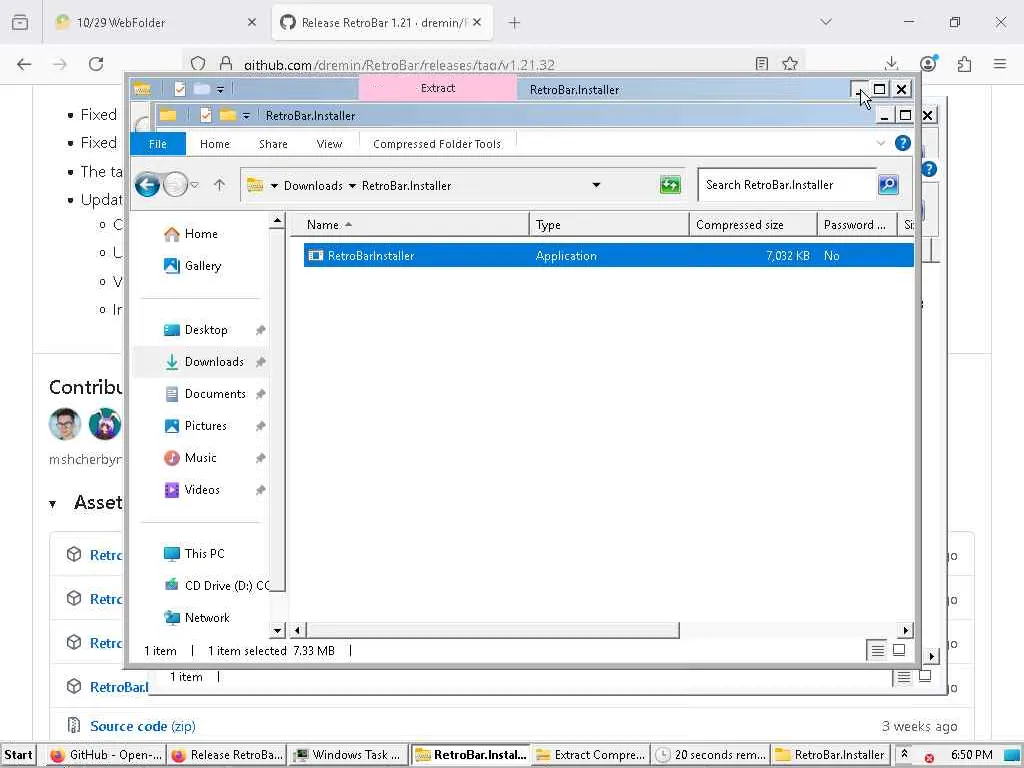Open the address bar history dropdown
Viewport: 1024px width, 768px height.
(596, 185)
